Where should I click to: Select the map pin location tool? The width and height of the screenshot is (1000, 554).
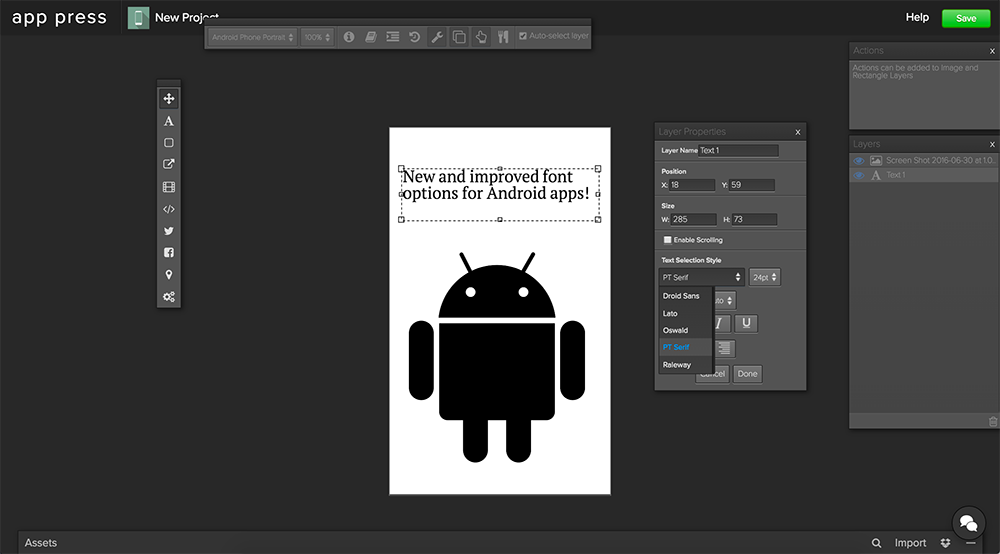coord(168,275)
